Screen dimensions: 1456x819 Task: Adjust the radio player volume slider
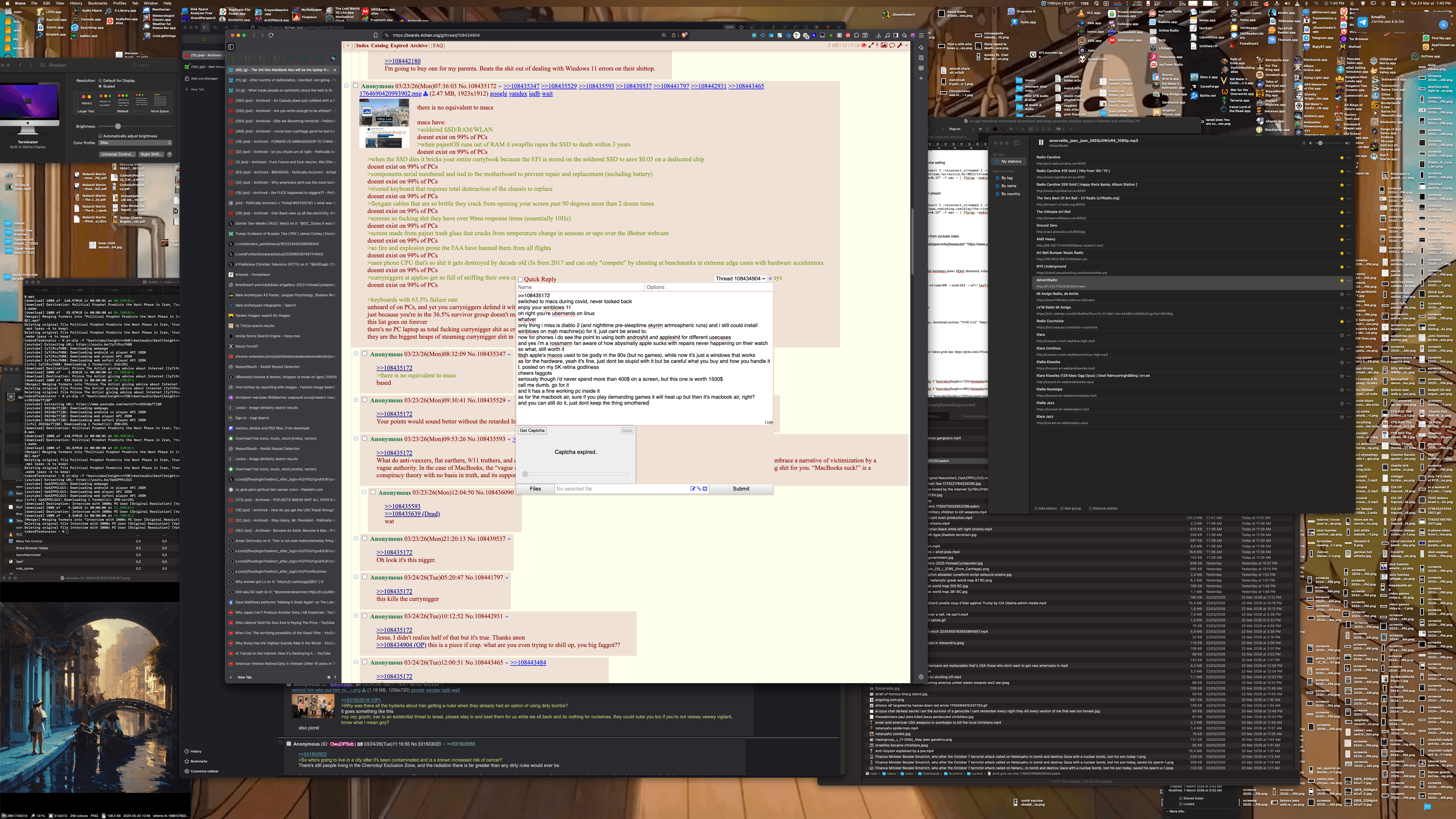coord(1320,143)
